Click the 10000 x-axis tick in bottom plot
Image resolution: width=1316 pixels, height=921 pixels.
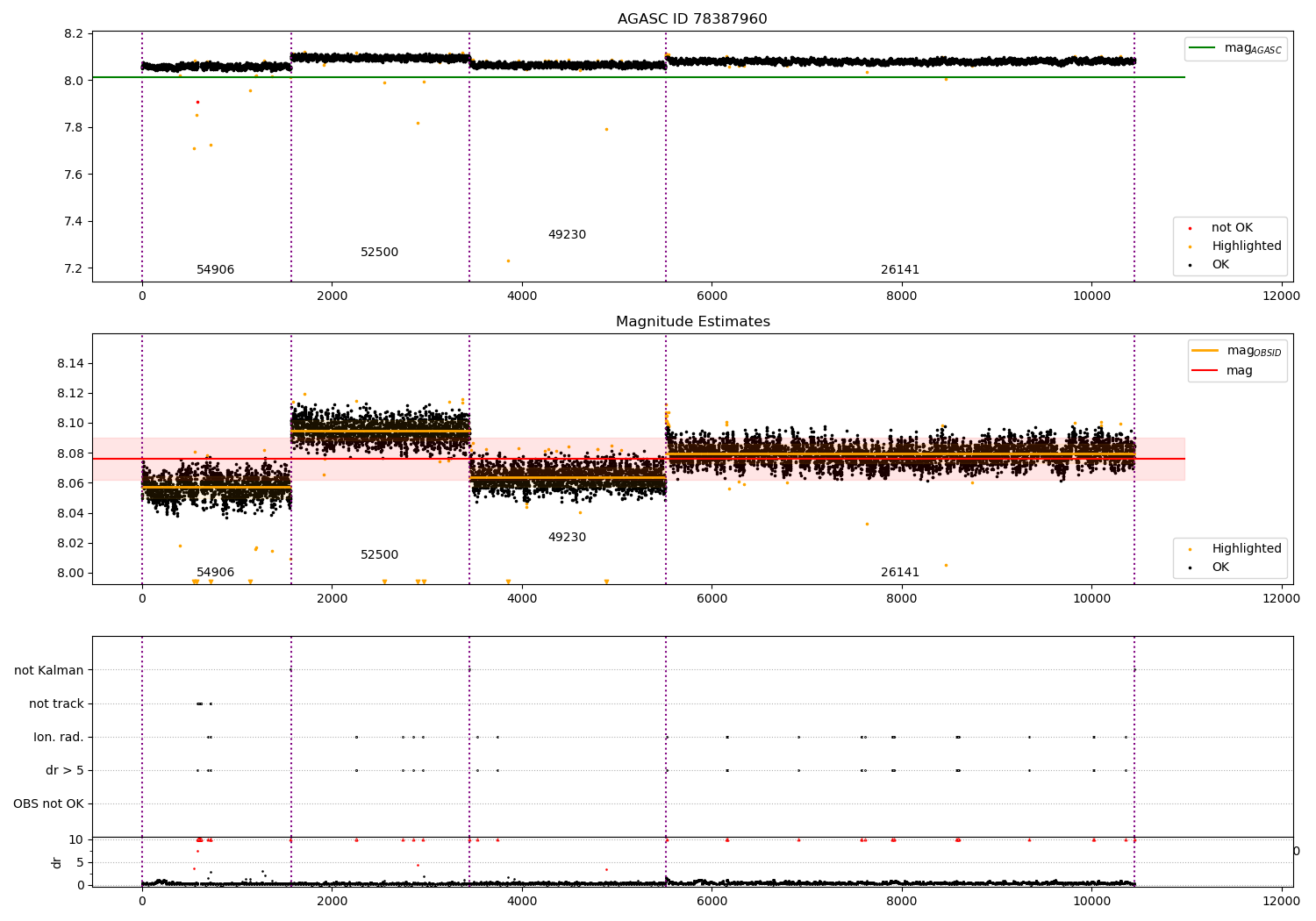pos(1091,902)
